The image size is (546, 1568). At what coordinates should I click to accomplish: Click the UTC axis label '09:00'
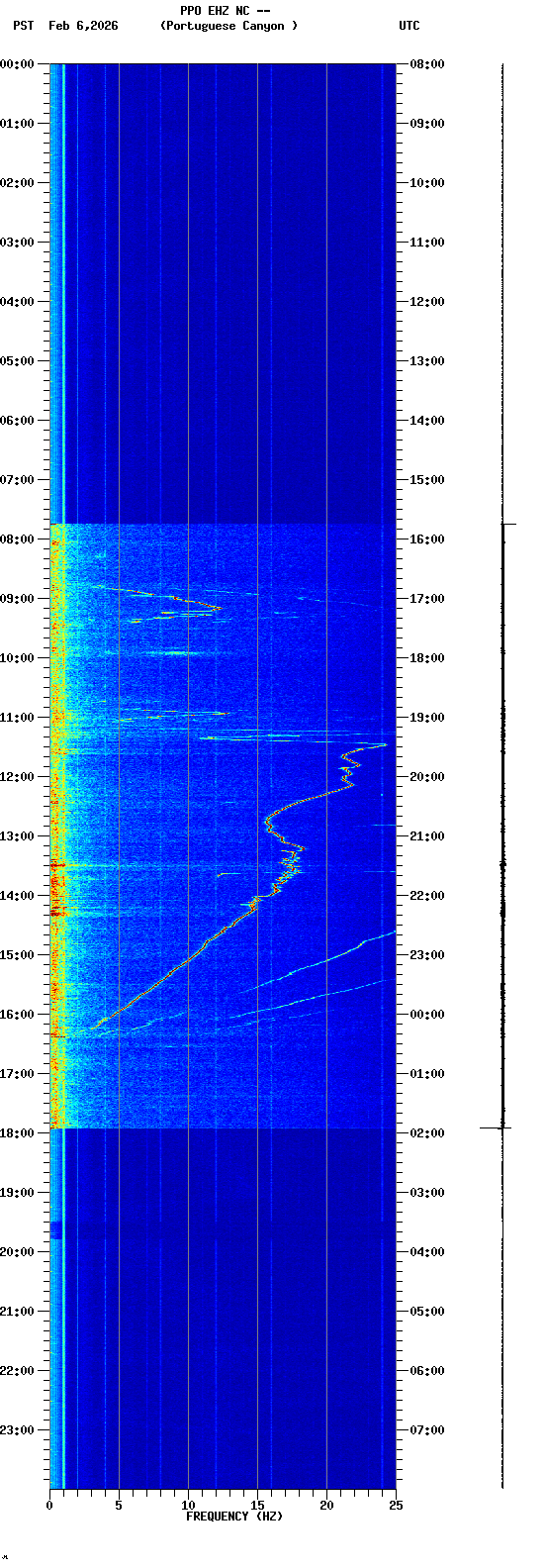pos(427,124)
